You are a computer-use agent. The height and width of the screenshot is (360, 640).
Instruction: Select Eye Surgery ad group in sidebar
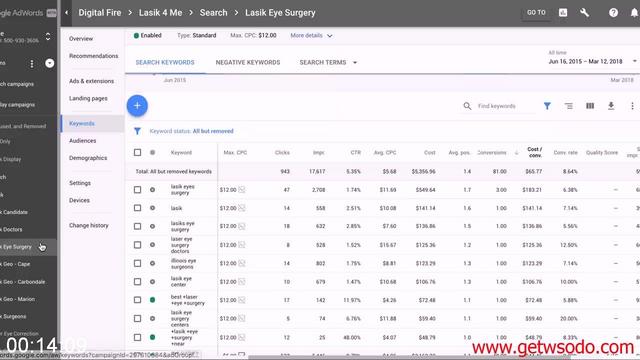17,247
